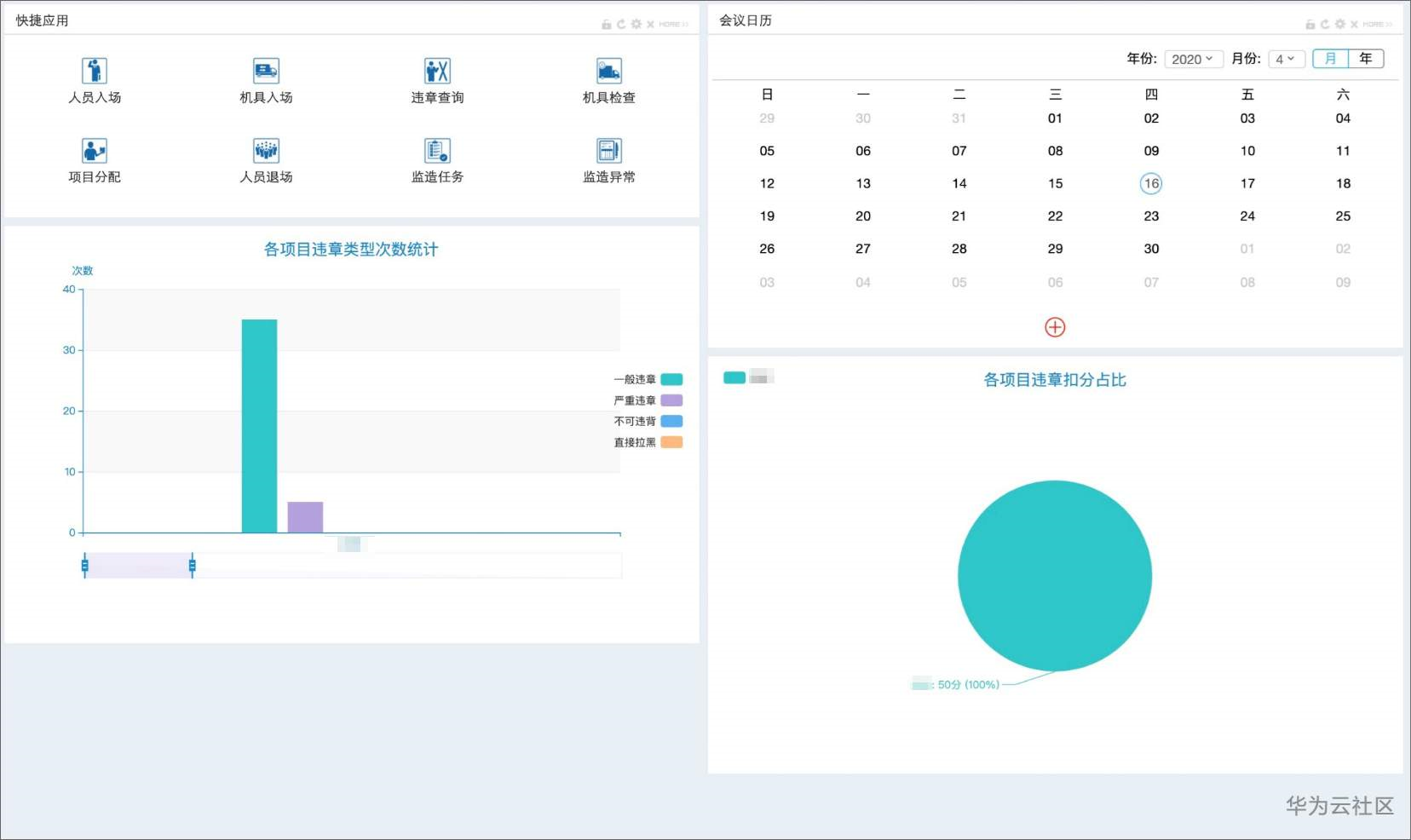Open the 机具入场 shortcut
This screenshot has height=840, width=1411.
[x=266, y=81]
